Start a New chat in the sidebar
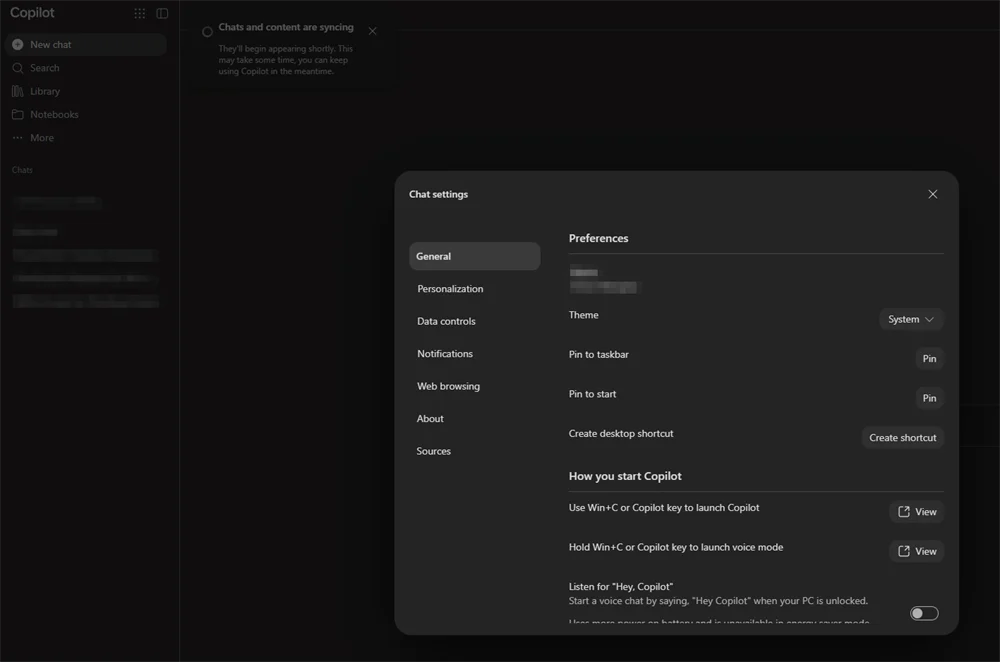 click(85, 45)
